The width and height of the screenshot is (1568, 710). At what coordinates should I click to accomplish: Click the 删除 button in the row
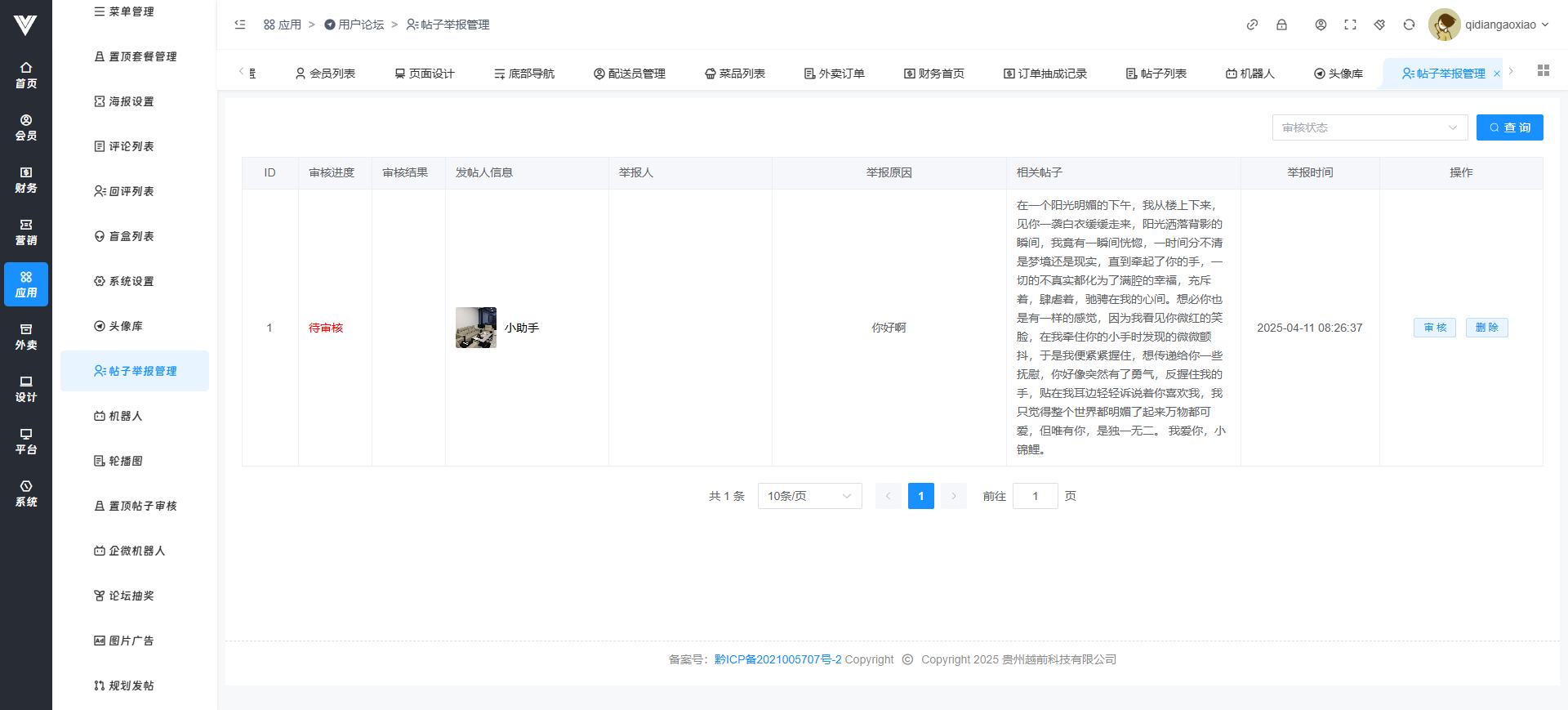[1486, 328]
